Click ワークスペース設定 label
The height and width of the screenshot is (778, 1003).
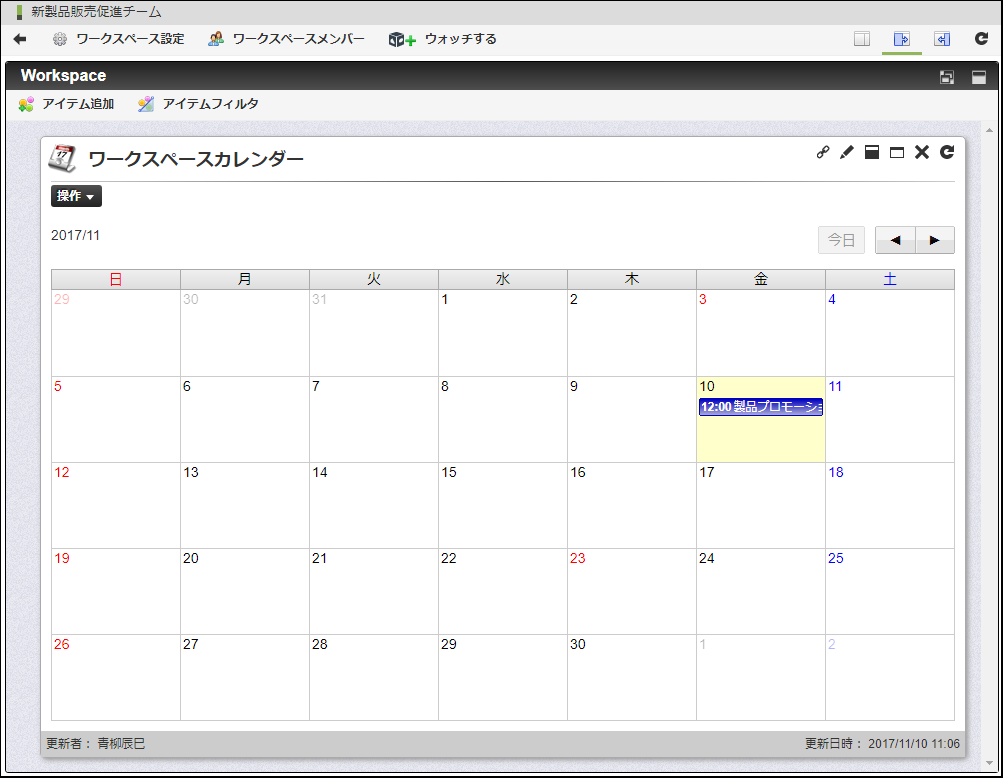[x=130, y=39]
